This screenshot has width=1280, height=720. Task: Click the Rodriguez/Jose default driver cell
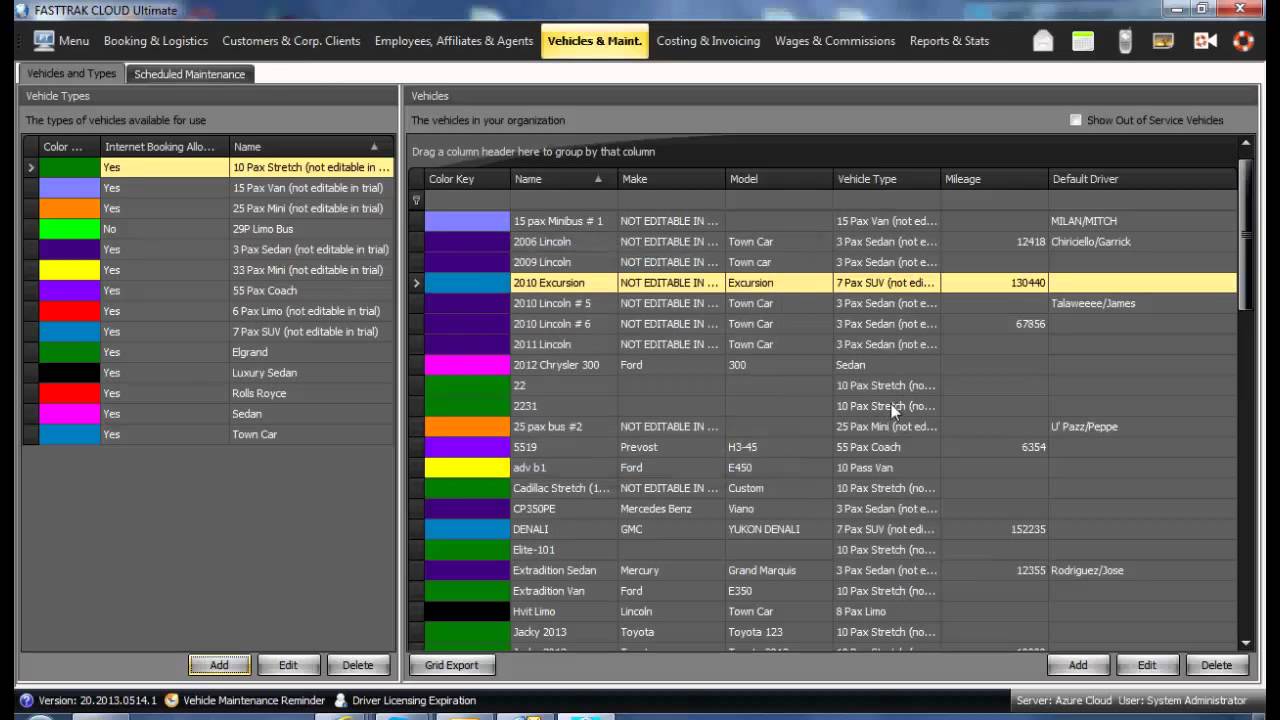(x=1142, y=570)
